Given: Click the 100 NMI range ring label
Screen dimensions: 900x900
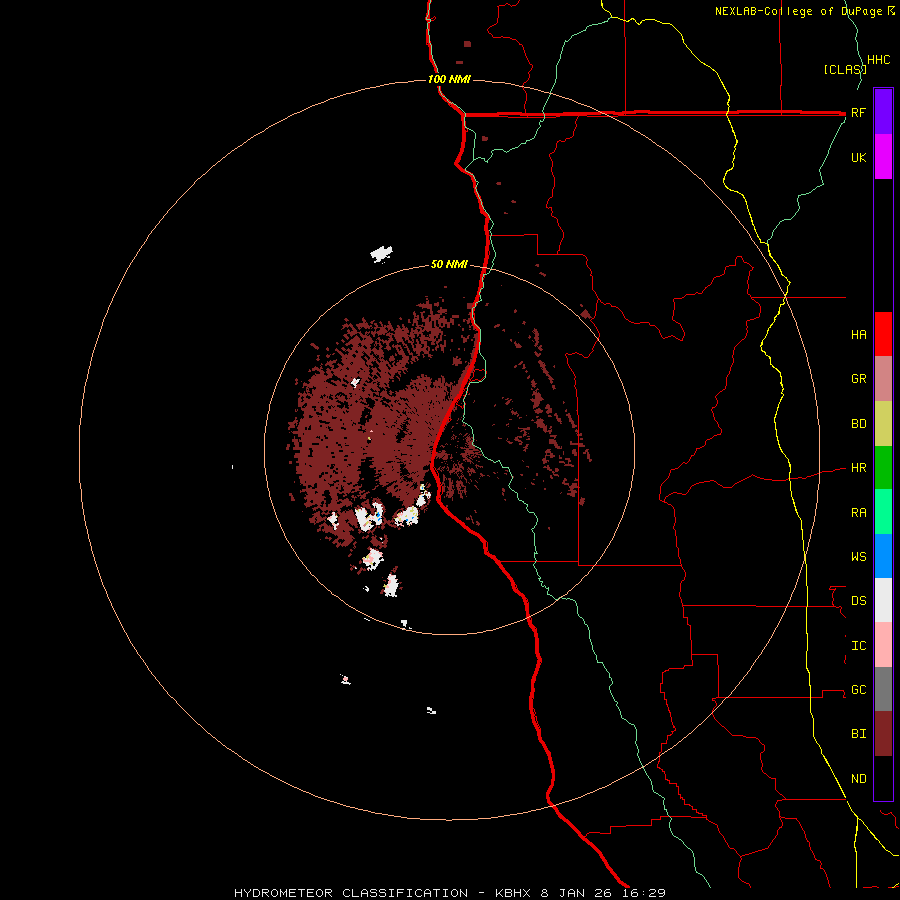Looking at the screenshot, I should click(449, 79).
